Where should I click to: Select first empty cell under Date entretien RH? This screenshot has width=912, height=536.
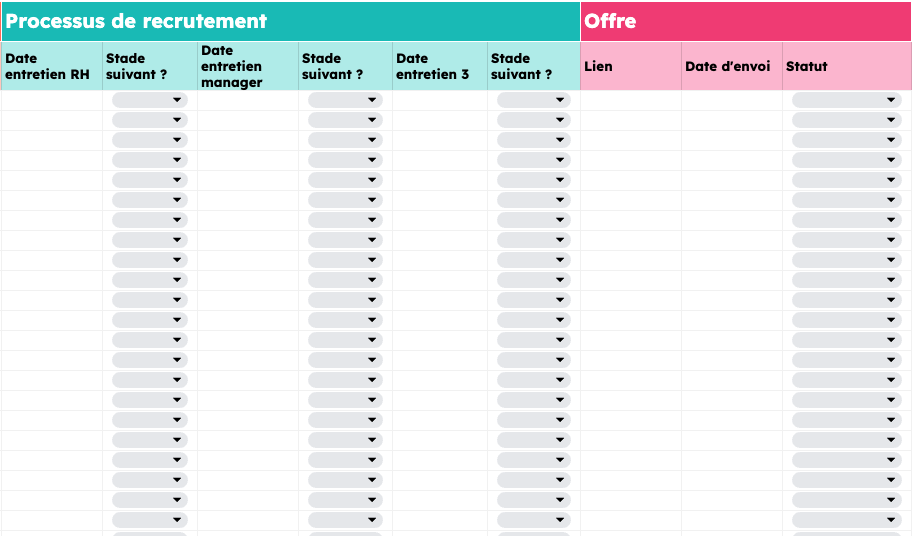[x=51, y=100]
